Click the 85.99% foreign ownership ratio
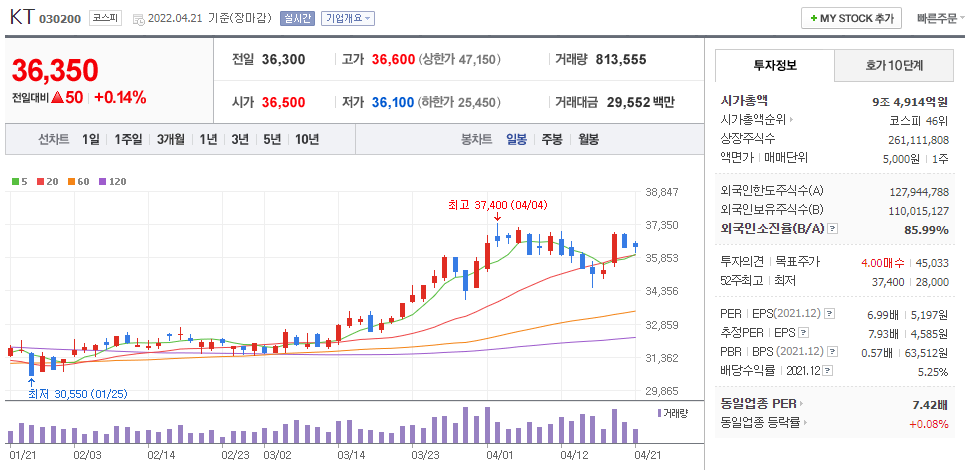 pyautogui.click(x=926, y=230)
